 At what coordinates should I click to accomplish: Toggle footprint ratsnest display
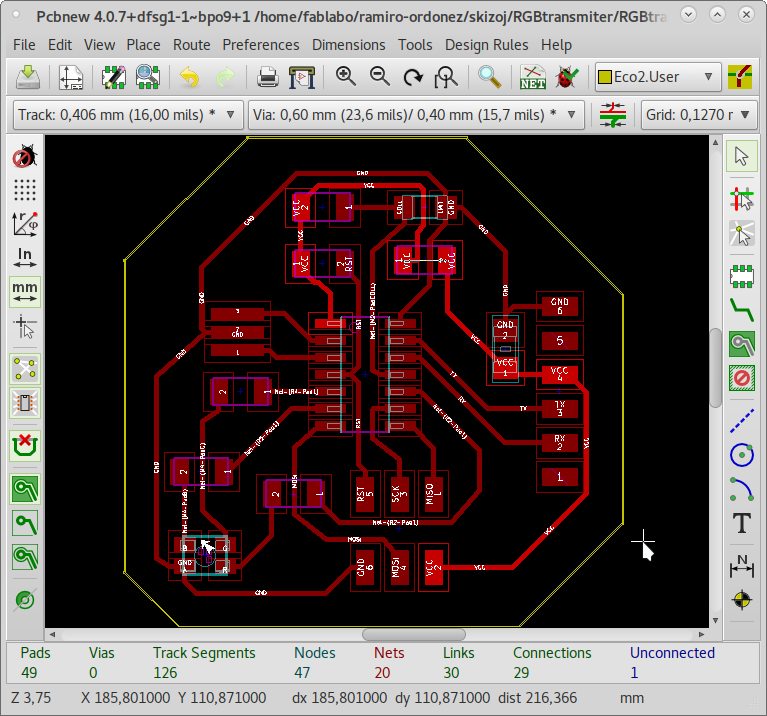[24, 403]
